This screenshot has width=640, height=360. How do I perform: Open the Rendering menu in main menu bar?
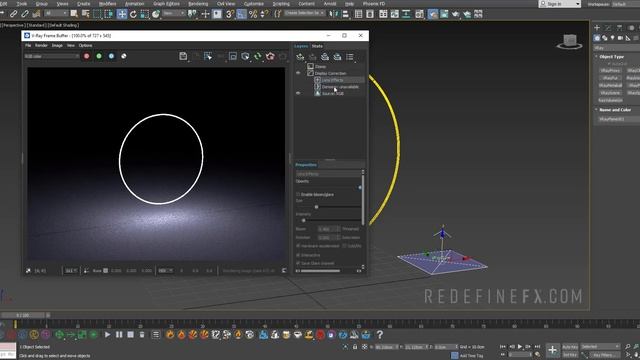click(198, 4)
